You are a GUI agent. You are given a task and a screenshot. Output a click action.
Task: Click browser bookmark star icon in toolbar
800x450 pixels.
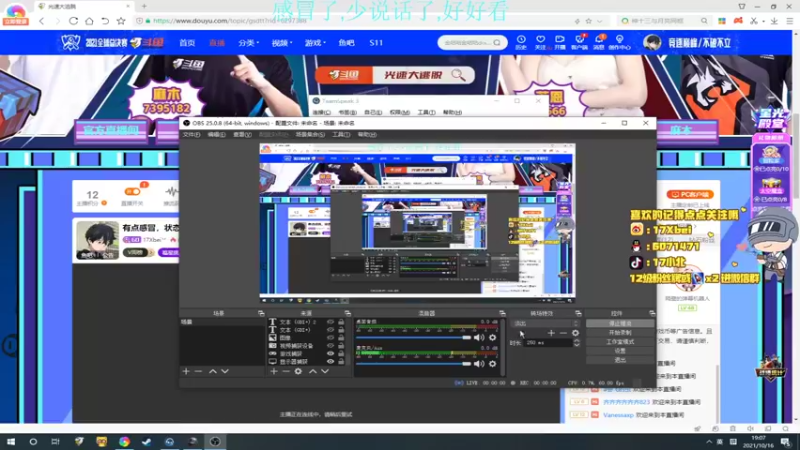click(121, 21)
